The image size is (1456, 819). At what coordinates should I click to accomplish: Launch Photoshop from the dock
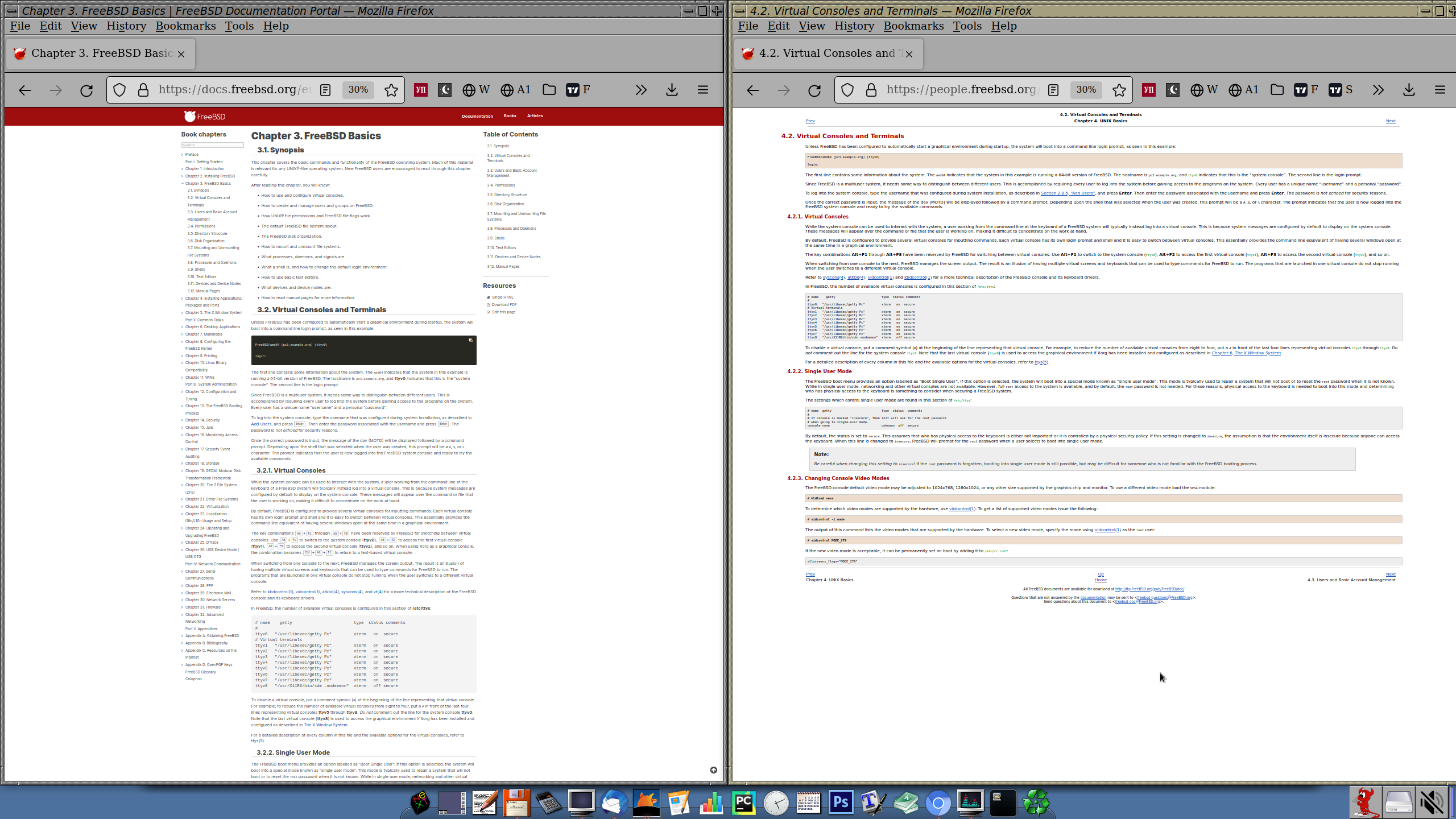coord(841,803)
